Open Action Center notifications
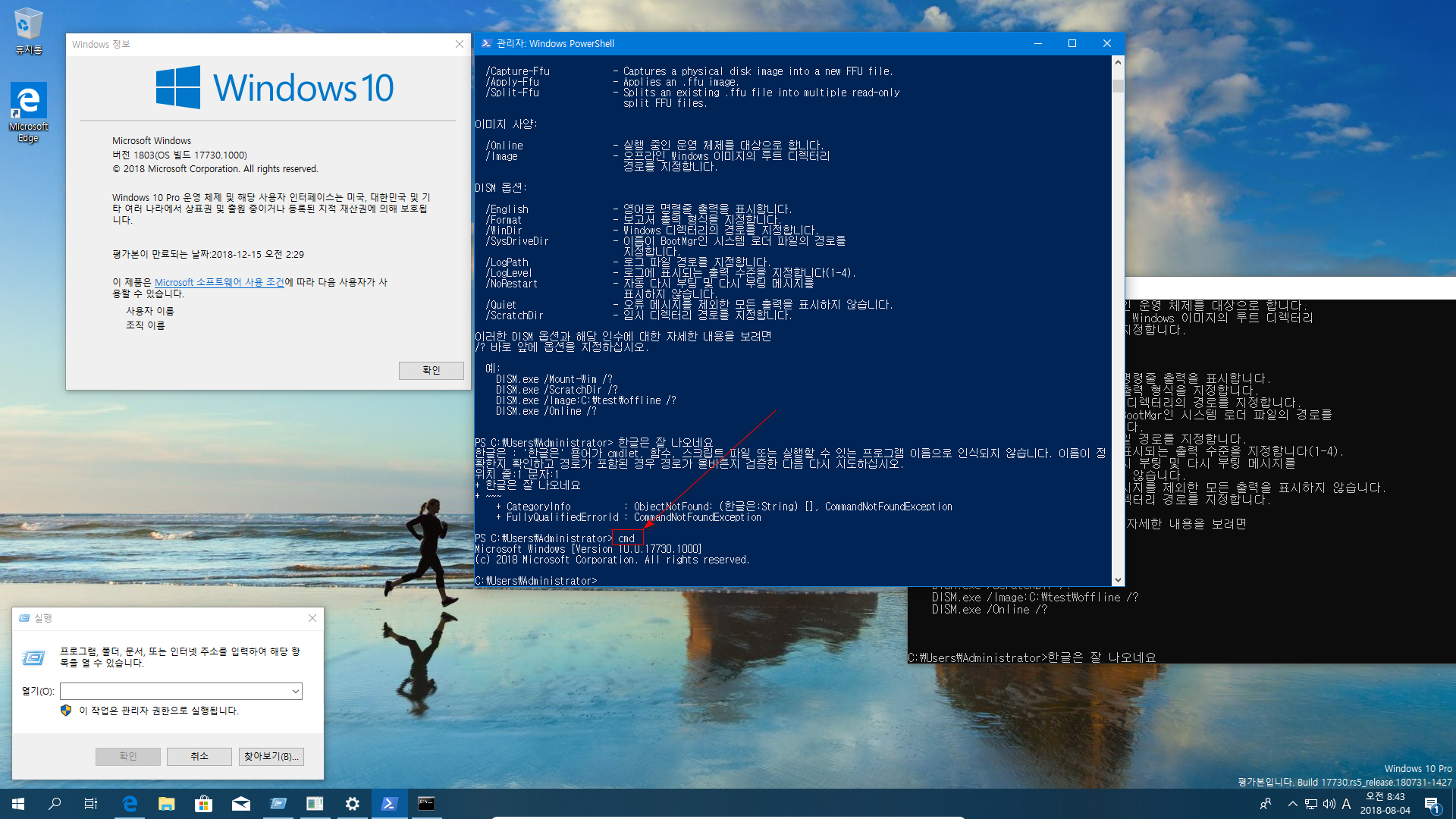 click(x=1432, y=804)
